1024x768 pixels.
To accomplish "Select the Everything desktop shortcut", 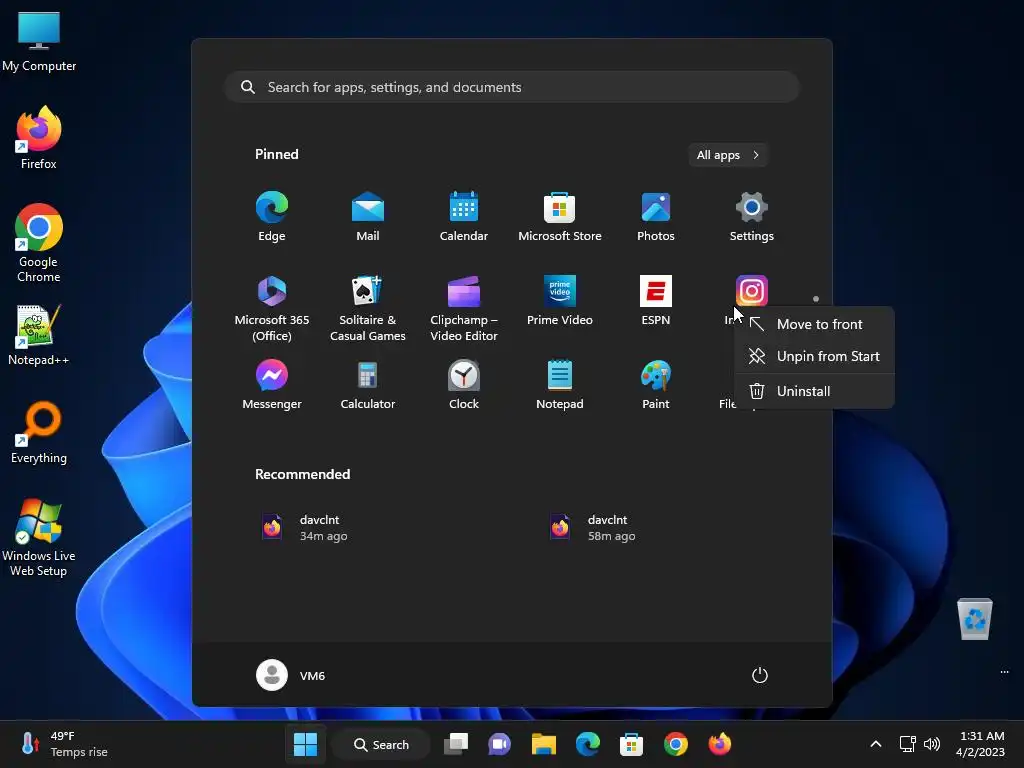I will [x=39, y=432].
